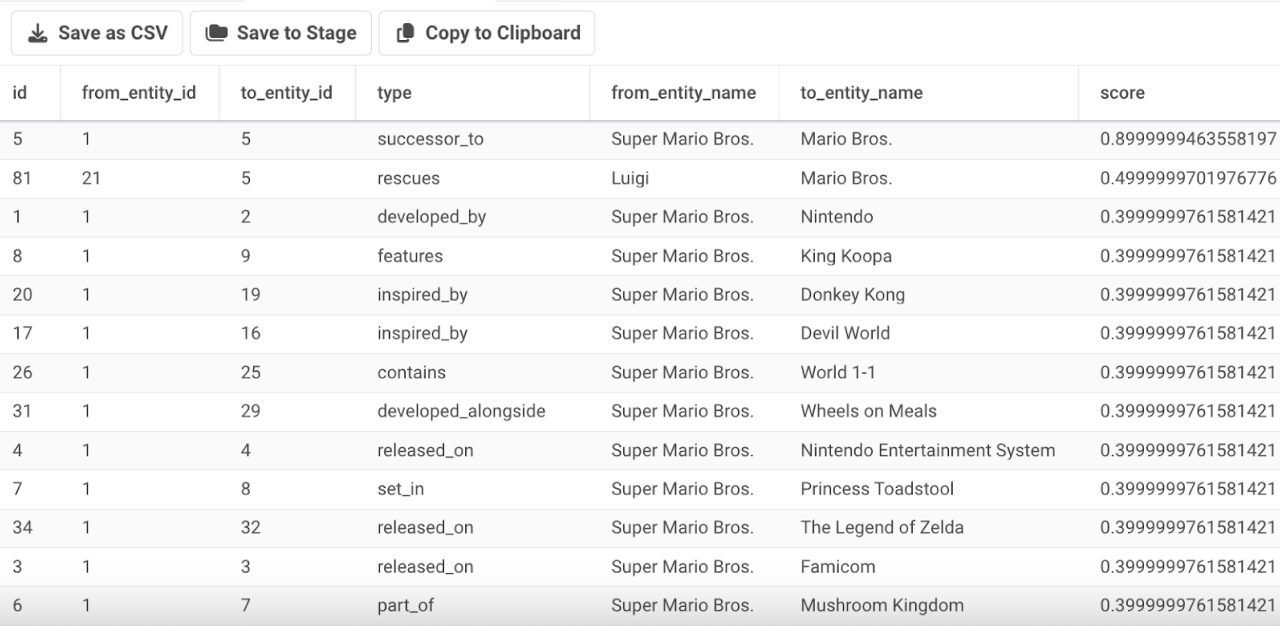Click the from_entity_id column header
1280x626 pixels.
click(139, 93)
